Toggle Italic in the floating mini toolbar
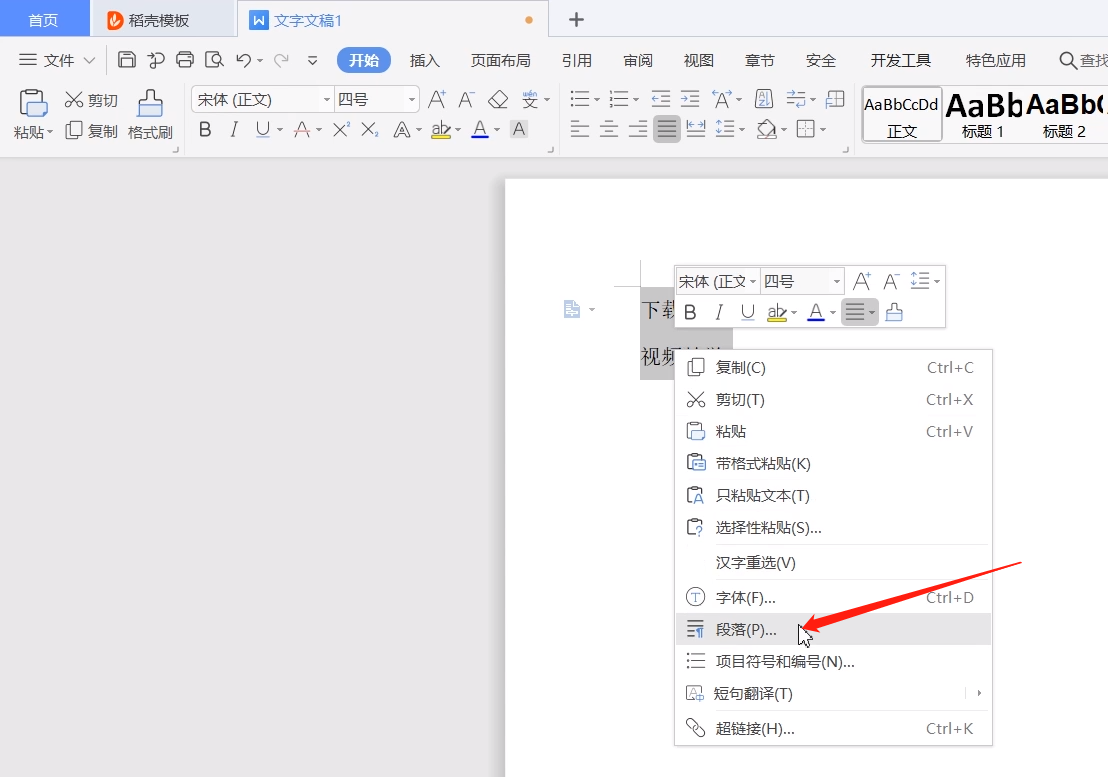This screenshot has width=1108, height=777. click(x=719, y=313)
